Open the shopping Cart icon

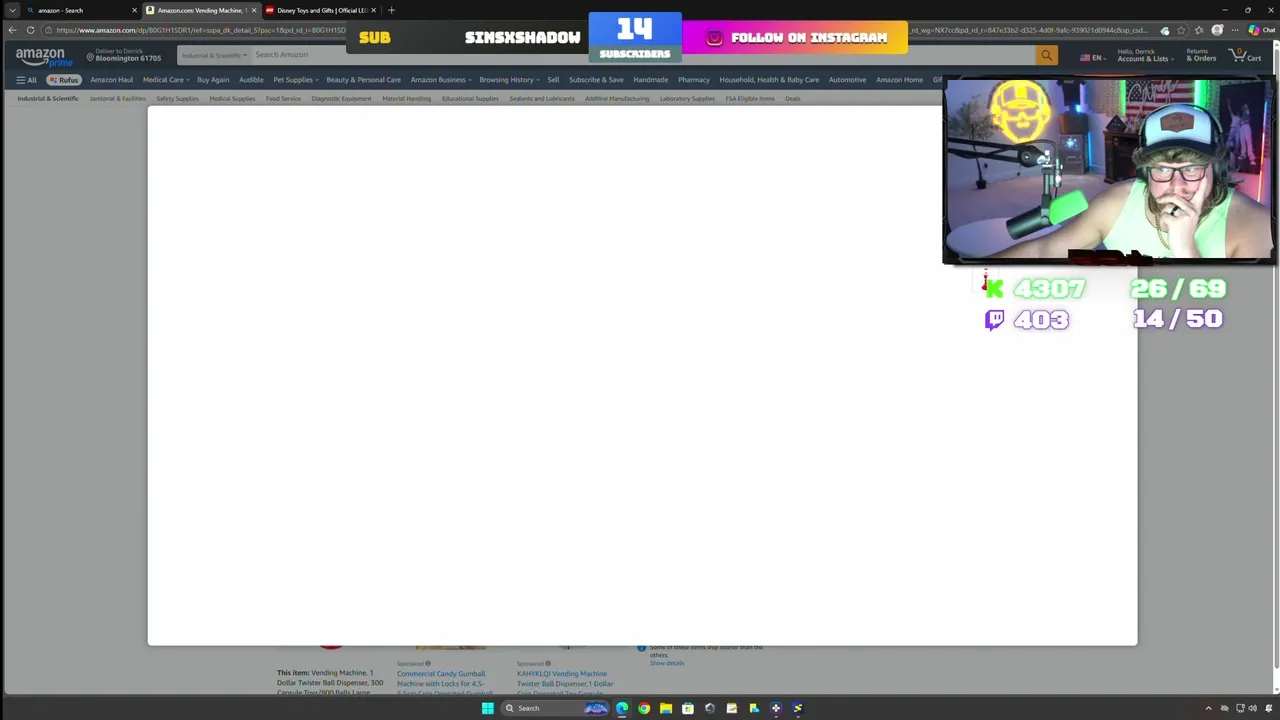click(x=1246, y=56)
